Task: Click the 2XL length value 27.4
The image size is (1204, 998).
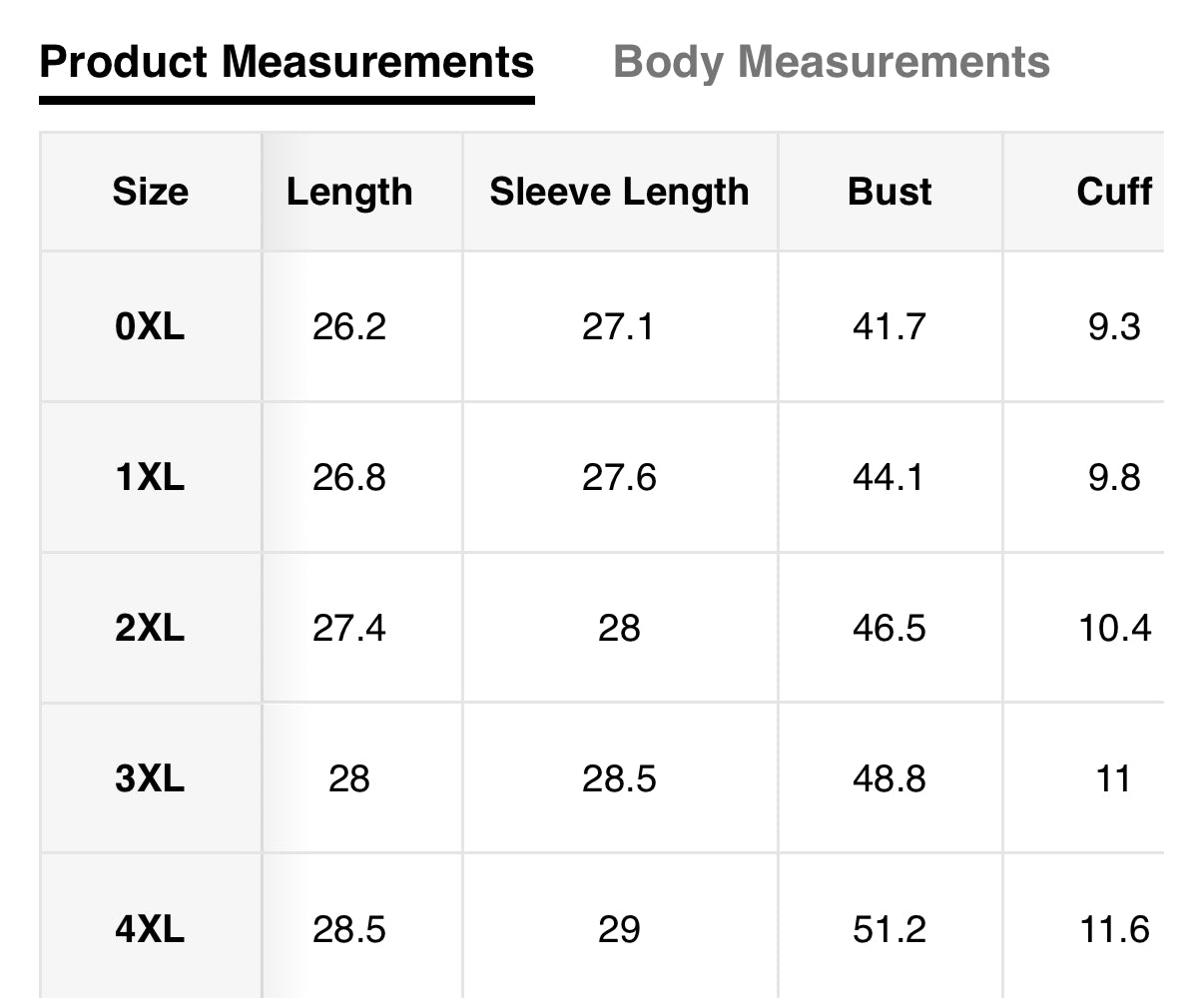Action: point(349,629)
